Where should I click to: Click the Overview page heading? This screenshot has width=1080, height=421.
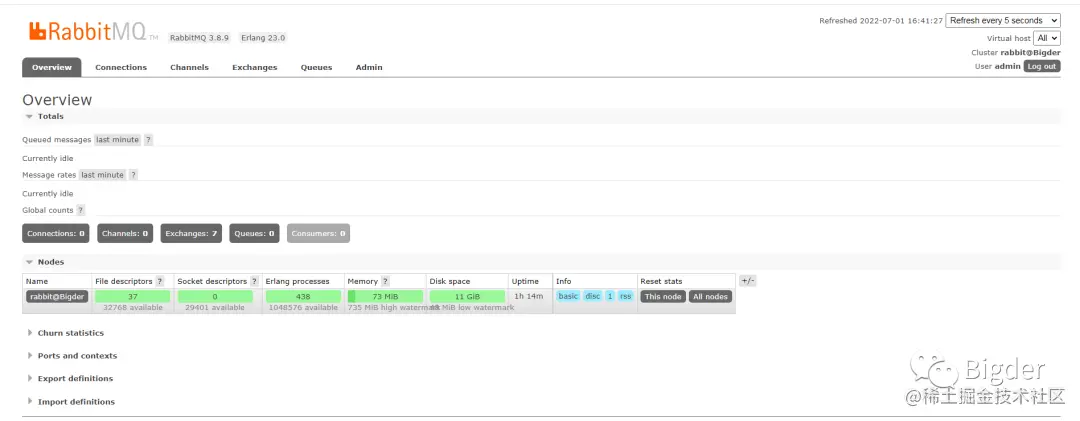coord(57,100)
